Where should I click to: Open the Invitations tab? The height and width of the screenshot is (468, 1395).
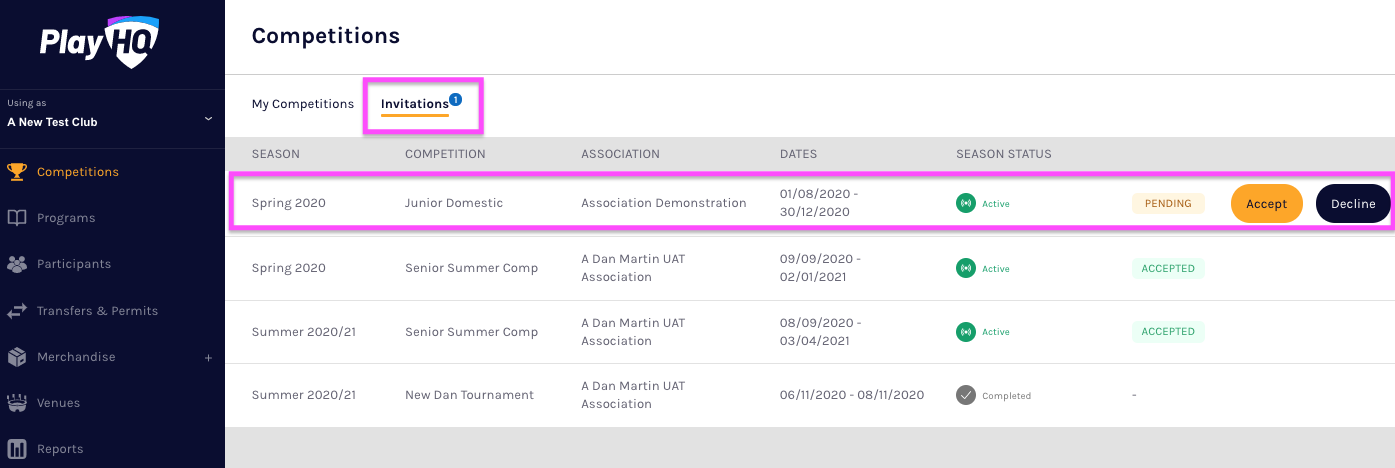coord(414,104)
